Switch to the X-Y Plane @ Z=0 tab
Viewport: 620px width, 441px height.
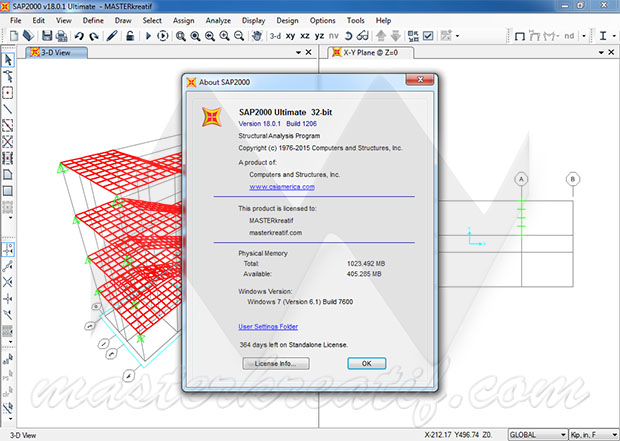pyautogui.click(x=371, y=52)
